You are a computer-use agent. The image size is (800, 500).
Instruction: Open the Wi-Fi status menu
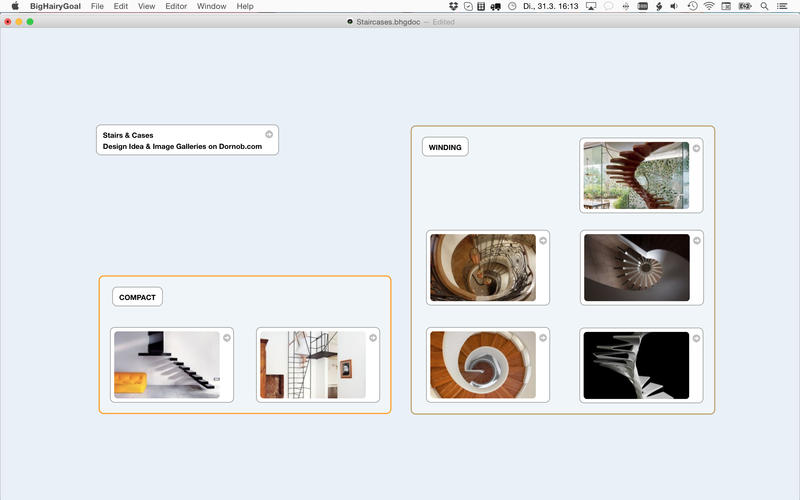coord(709,6)
